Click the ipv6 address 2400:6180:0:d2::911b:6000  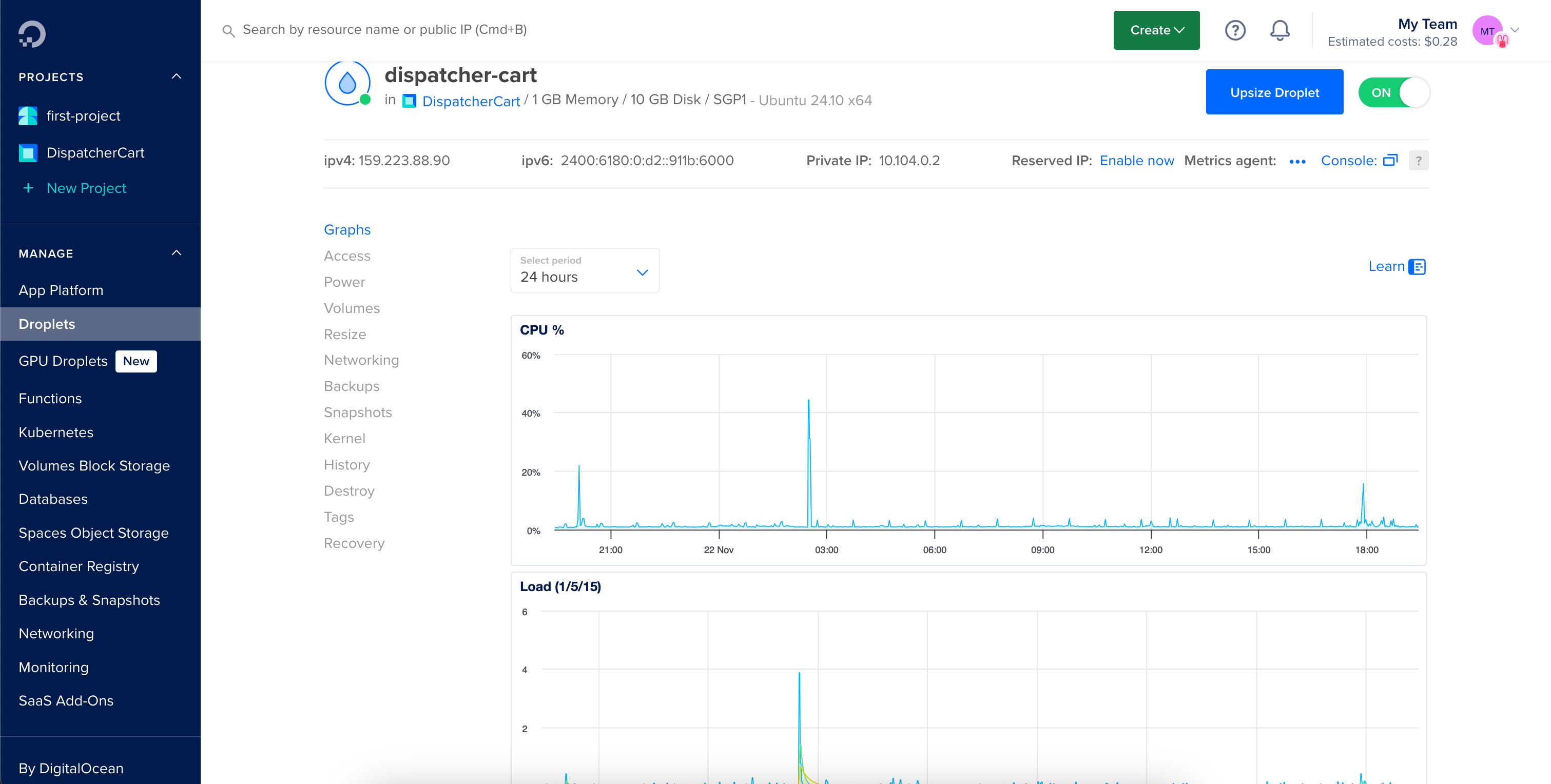647,161
